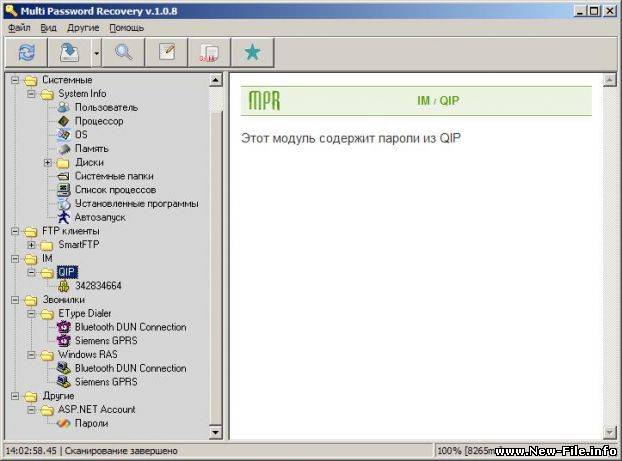The image size is (622, 461).
Task: Open the Вид menu
Action: click(48, 28)
